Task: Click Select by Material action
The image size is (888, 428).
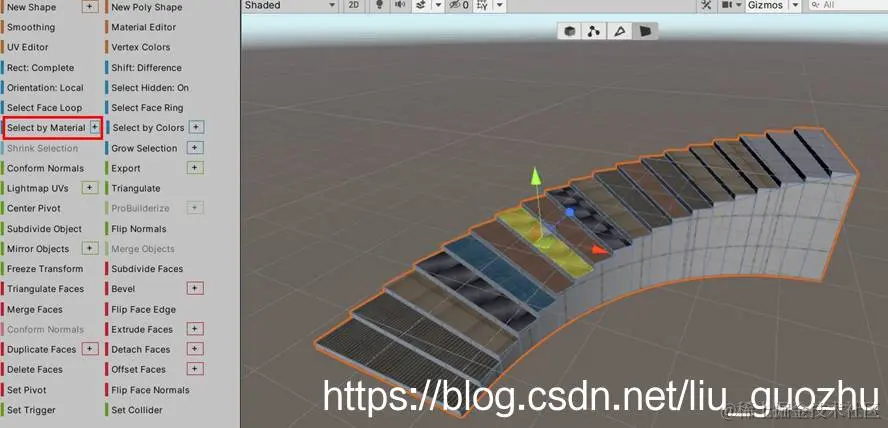Action: (46, 128)
